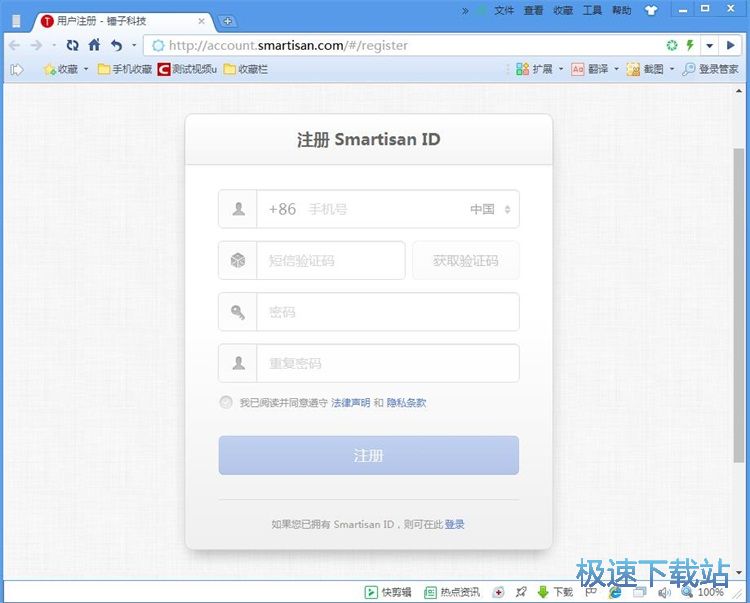750x603 pixels.
Task: Click the mobile phone icon left of tabs
Action: tap(16, 21)
